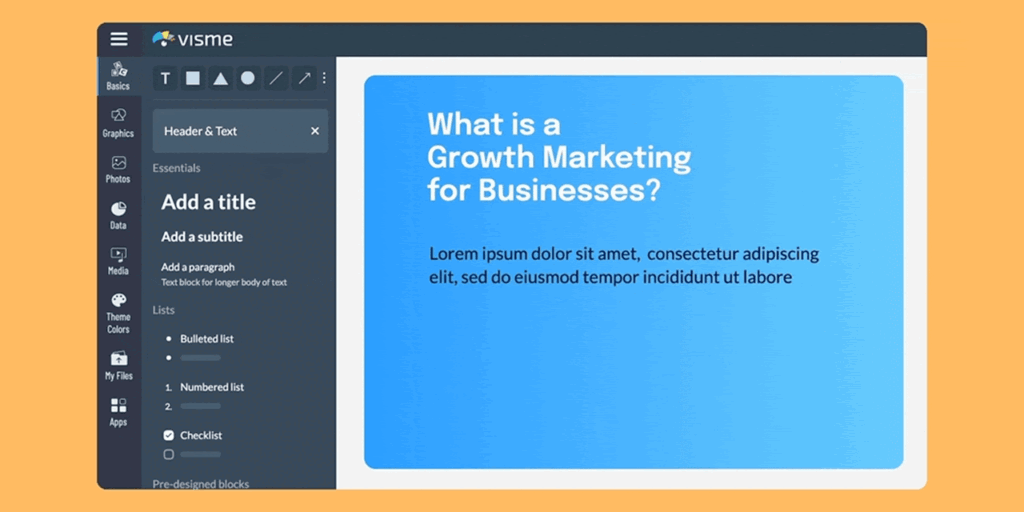1024x512 pixels.
Task: Click the 'Essentials' section label
Action: point(176,168)
